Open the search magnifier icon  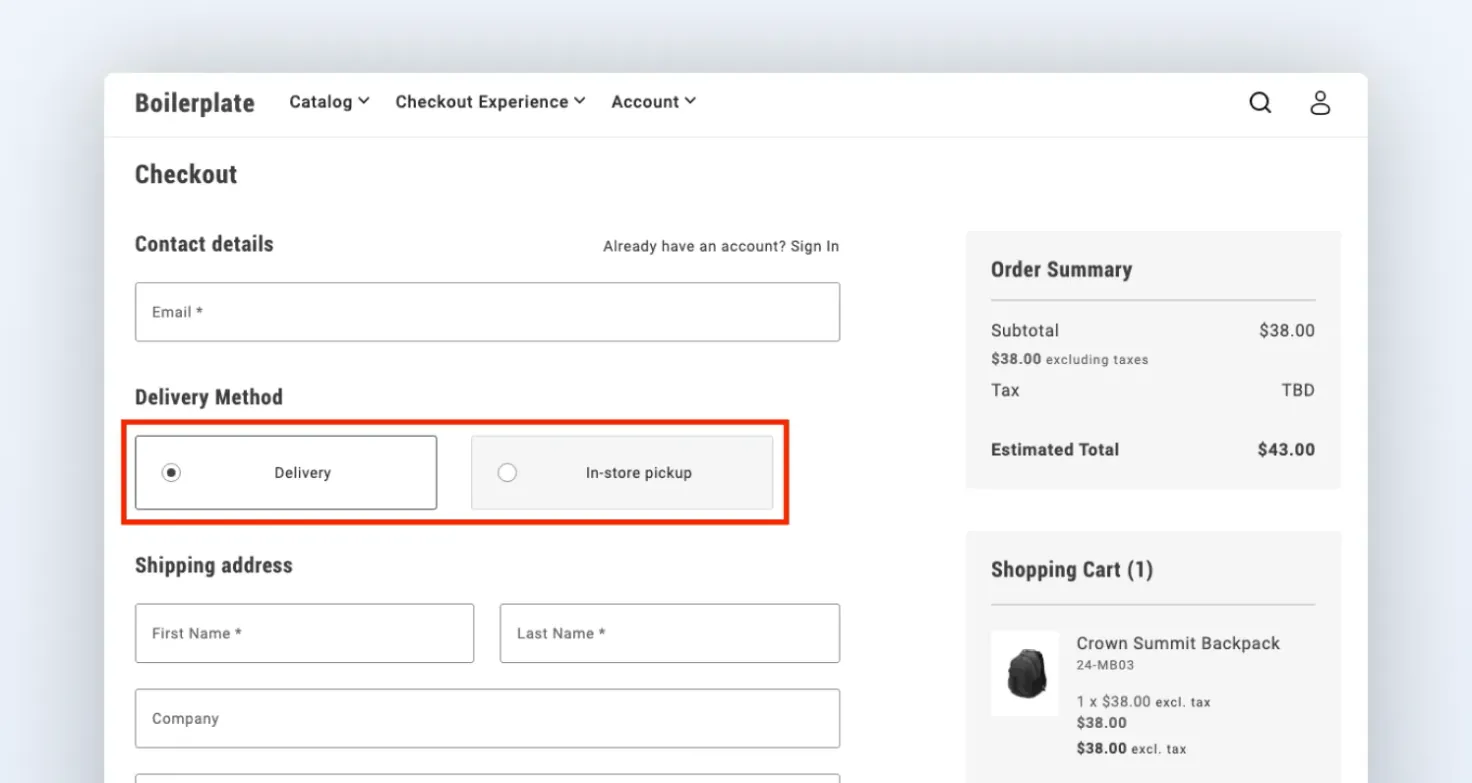[x=1260, y=102]
